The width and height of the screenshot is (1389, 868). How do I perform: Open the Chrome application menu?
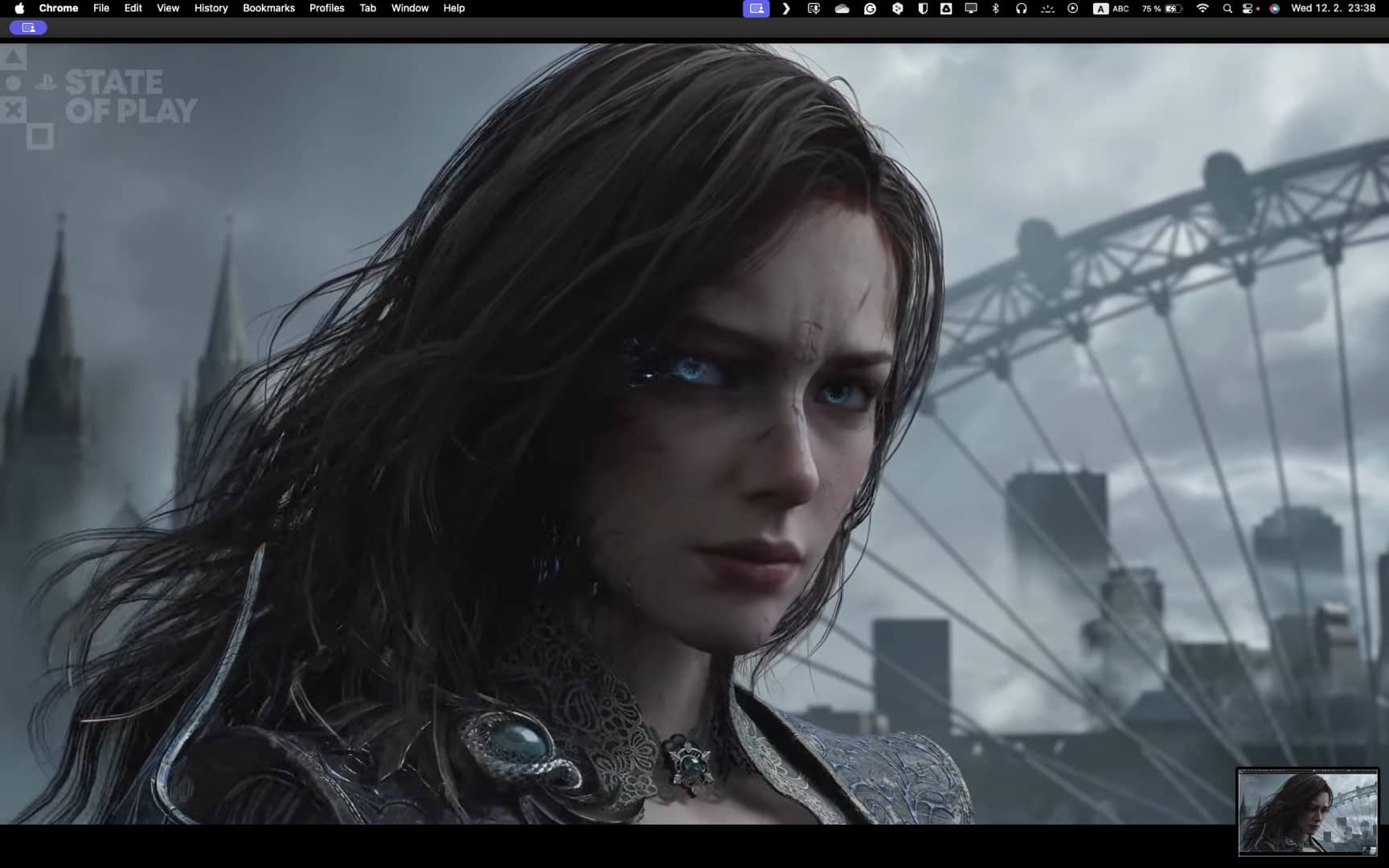coord(59,8)
